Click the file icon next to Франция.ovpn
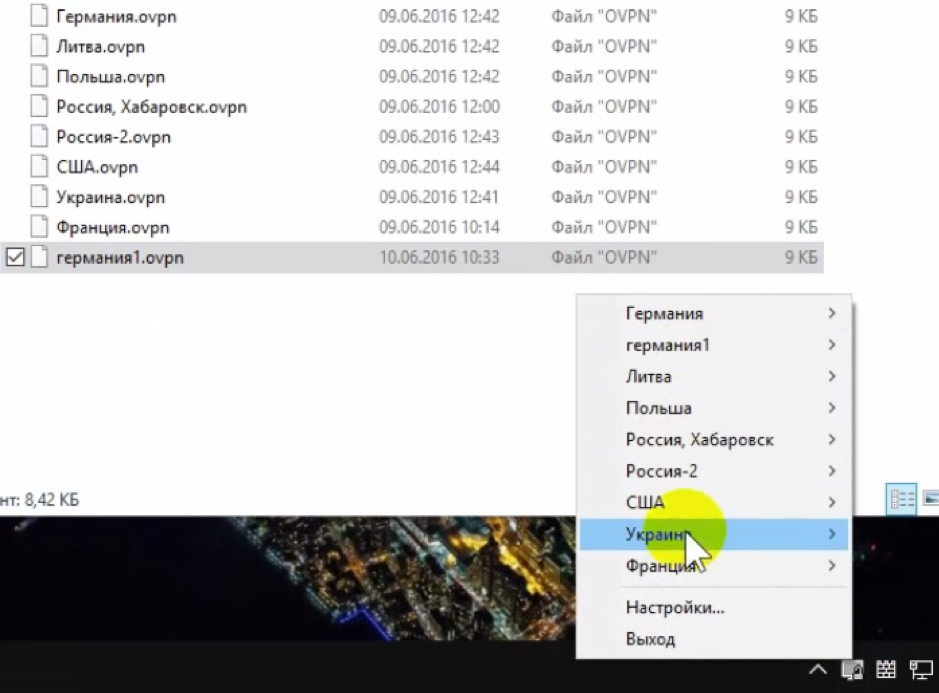This screenshot has height=693, width=939. click(39, 227)
